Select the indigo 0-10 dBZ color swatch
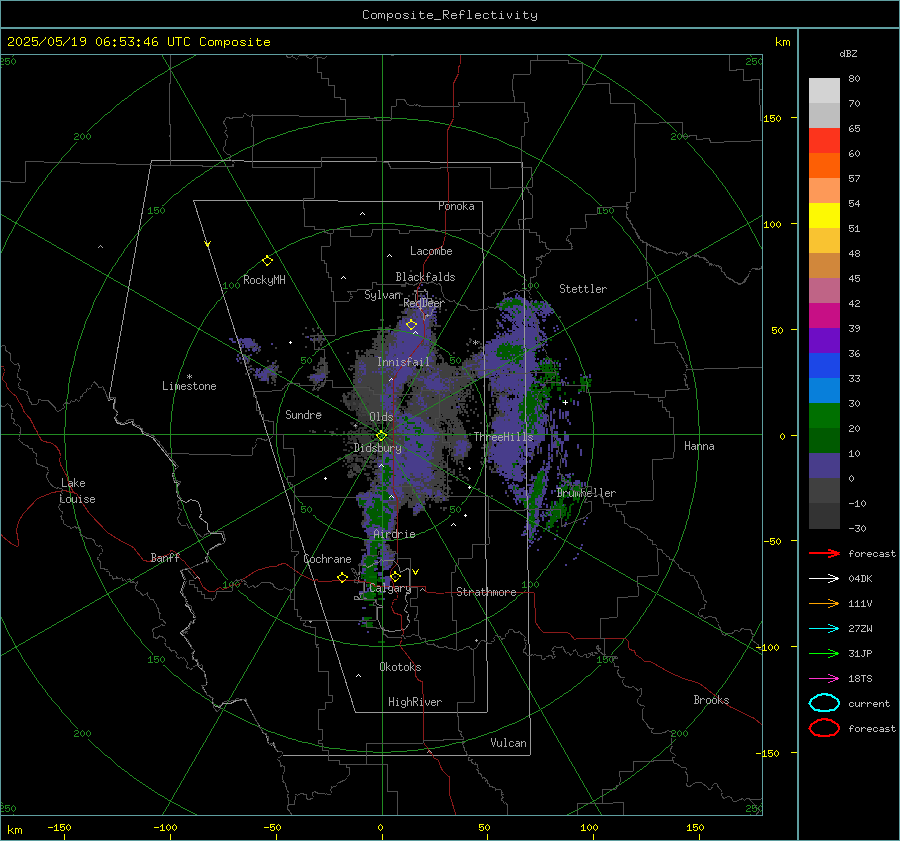 coord(824,466)
